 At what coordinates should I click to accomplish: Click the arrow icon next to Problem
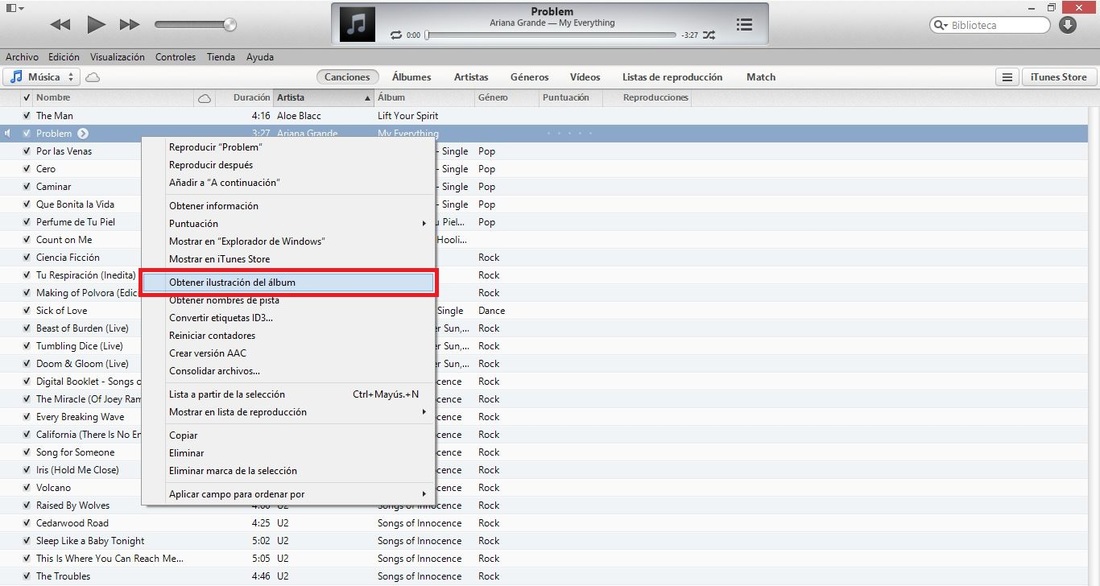83,133
